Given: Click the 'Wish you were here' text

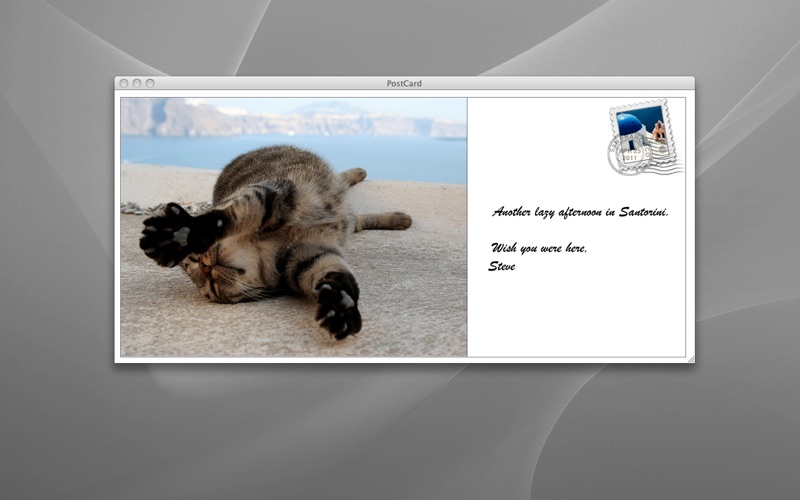Looking at the screenshot, I should click(539, 248).
